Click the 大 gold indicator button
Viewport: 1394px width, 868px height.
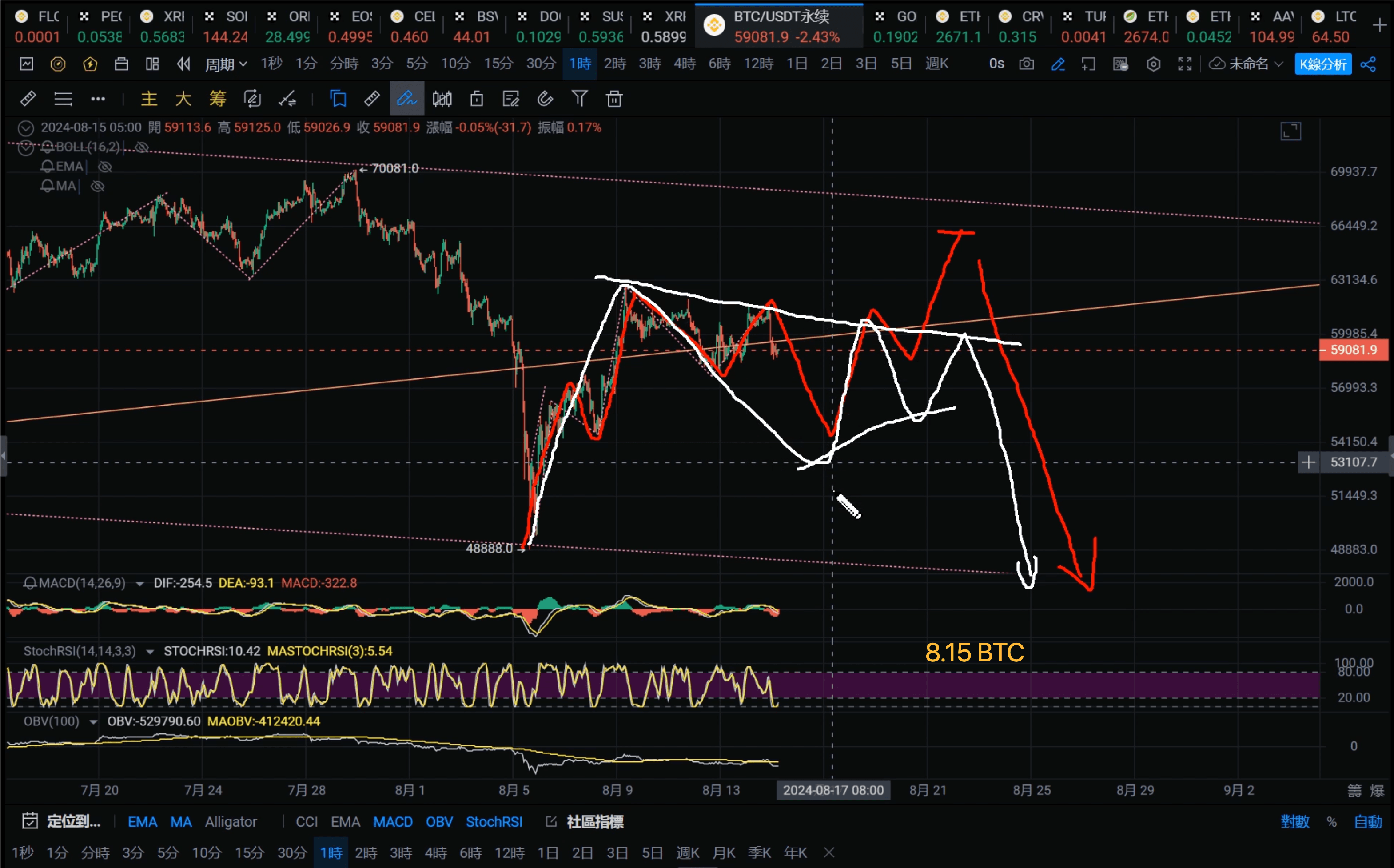point(183,99)
